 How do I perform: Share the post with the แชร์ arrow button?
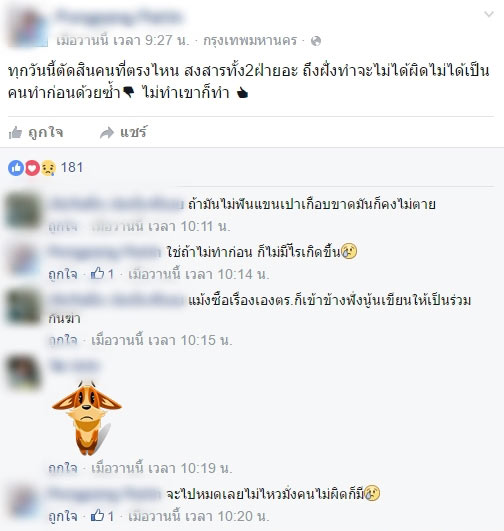(x=123, y=132)
